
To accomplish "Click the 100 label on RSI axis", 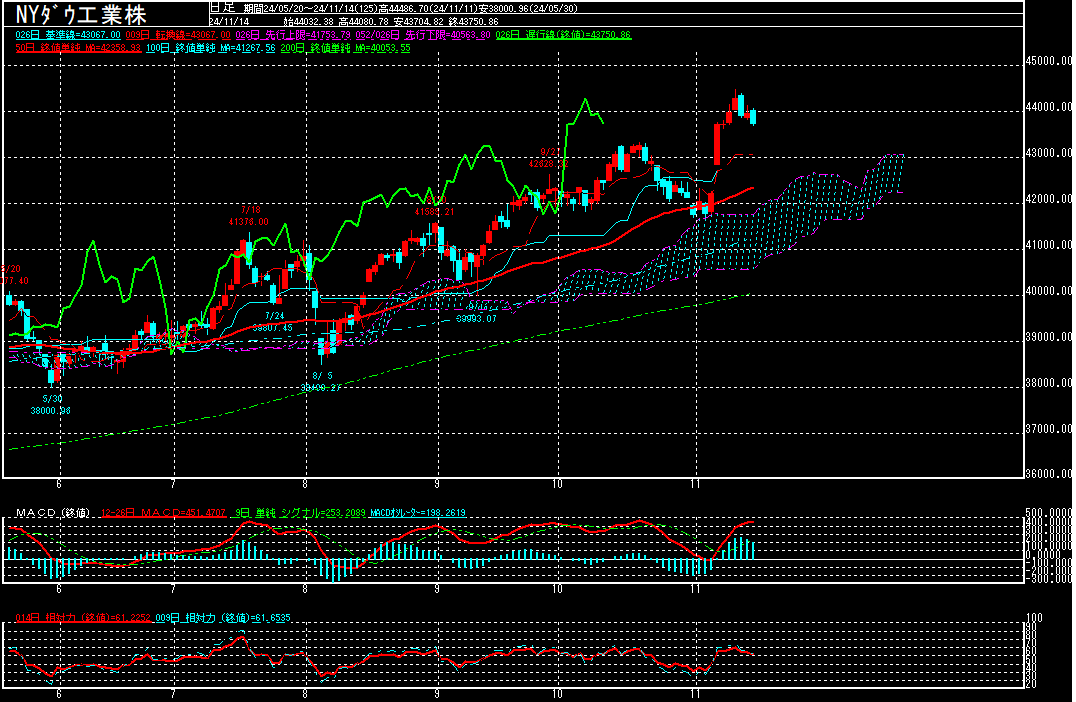I will click(1034, 618).
